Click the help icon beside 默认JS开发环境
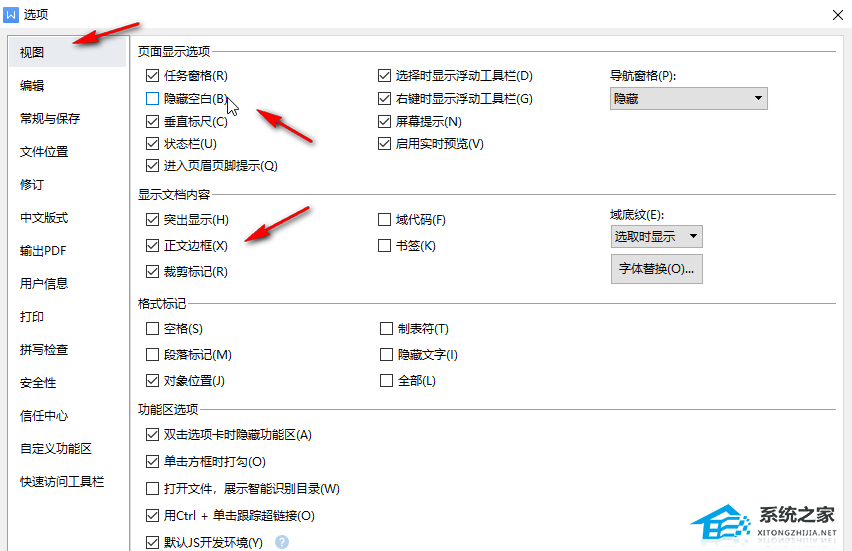This screenshot has width=852, height=551. pos(282,542)
